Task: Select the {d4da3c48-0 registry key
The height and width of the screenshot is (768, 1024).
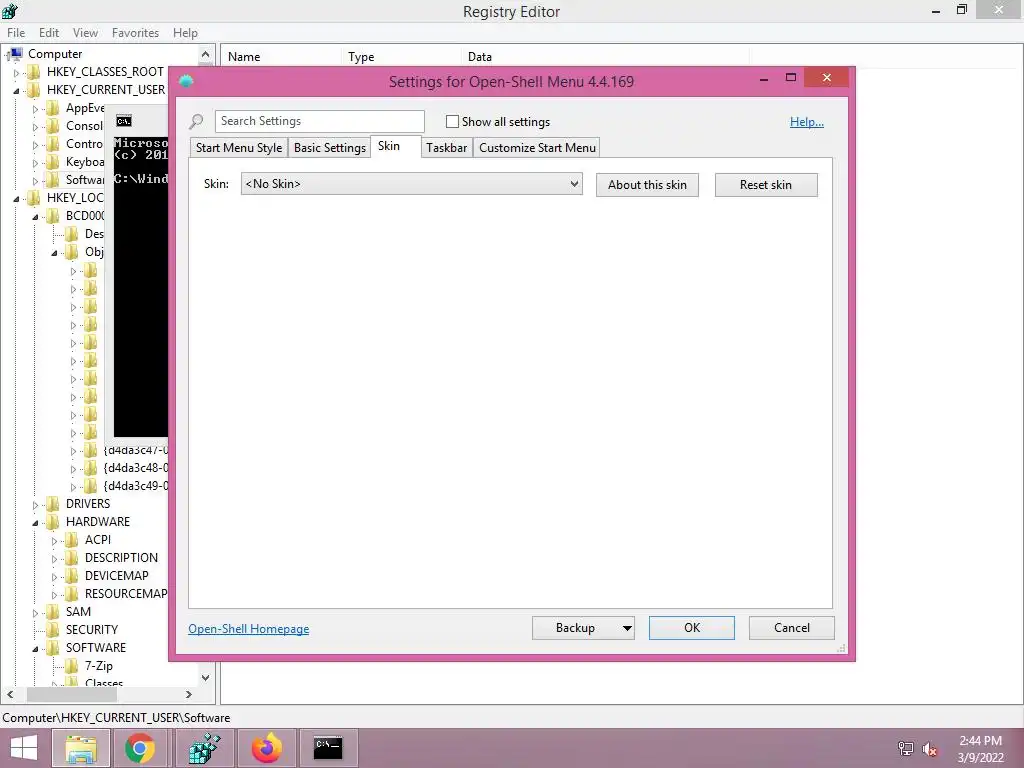Action: (x=135, y=468)
